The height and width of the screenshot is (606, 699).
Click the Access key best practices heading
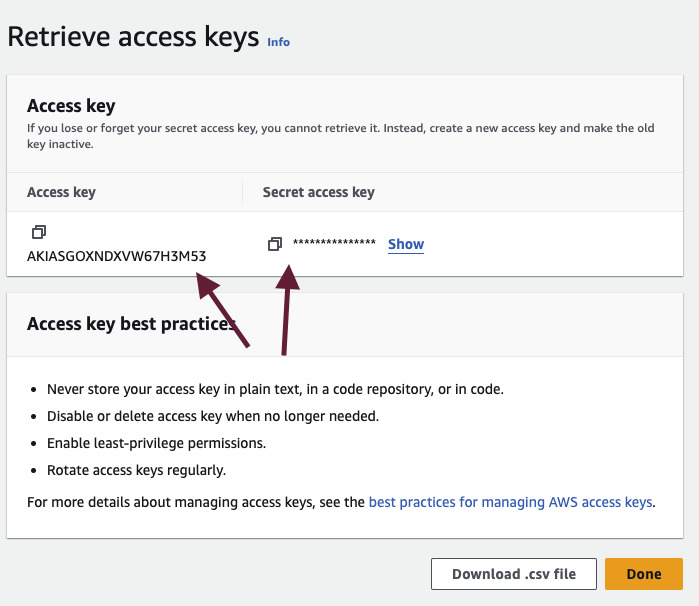pyautogui.click(x=130, y=324)
